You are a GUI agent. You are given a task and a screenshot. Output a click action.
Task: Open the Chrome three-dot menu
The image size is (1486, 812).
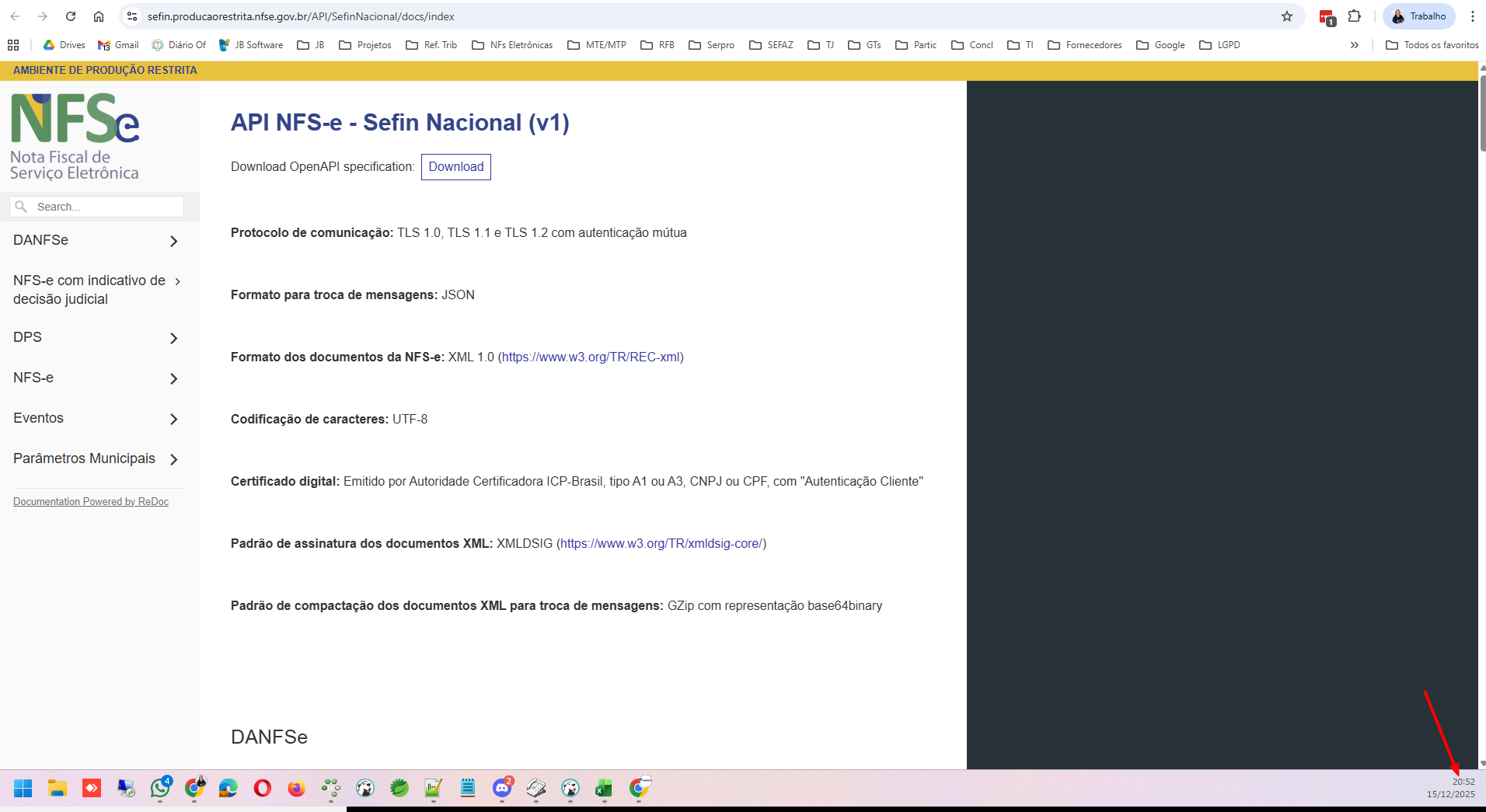click(x=1472, y=16)
